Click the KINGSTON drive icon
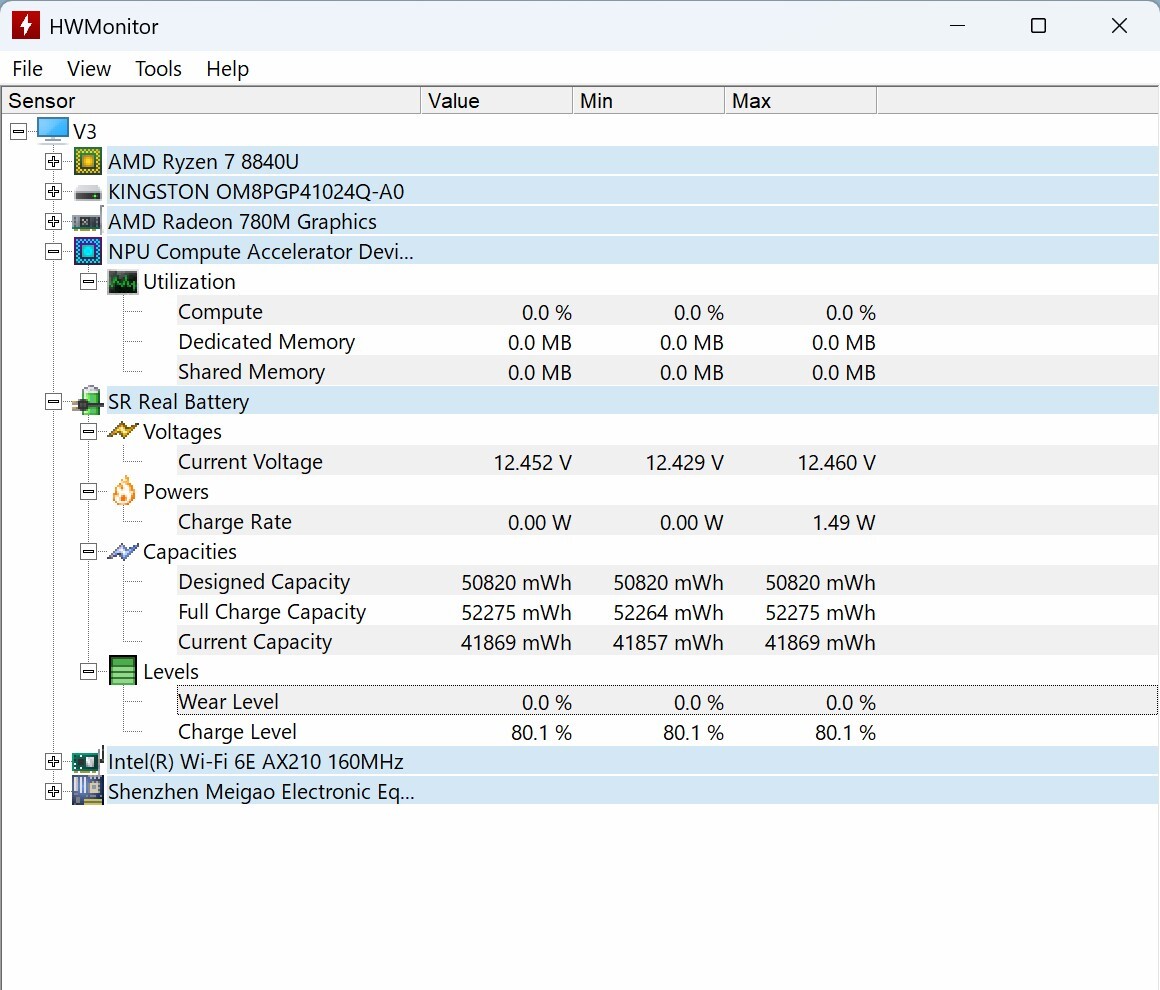Screen dimensions: 1160x990 coord(88,192)
